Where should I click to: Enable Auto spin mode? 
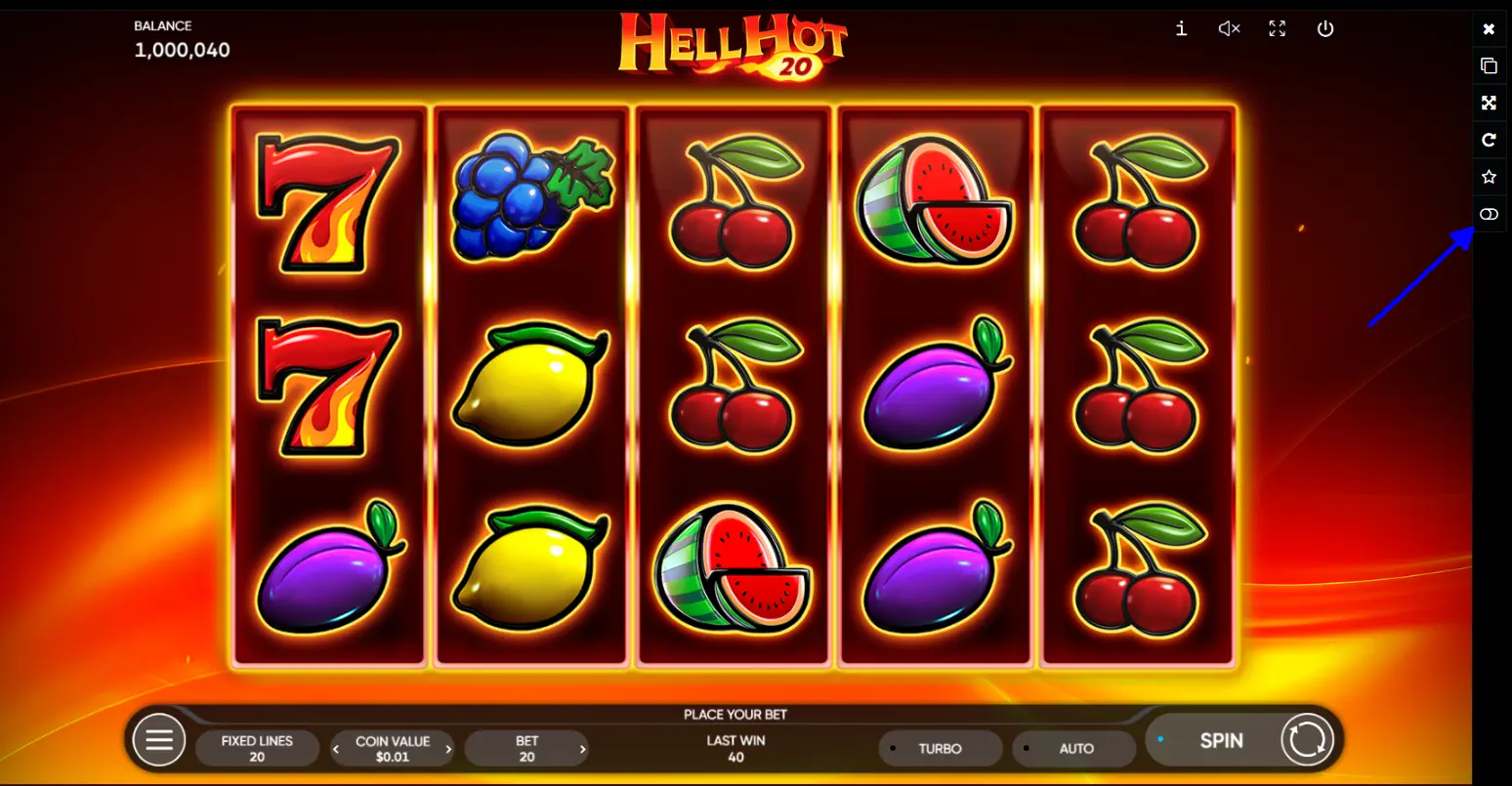tap(1074, 749)
